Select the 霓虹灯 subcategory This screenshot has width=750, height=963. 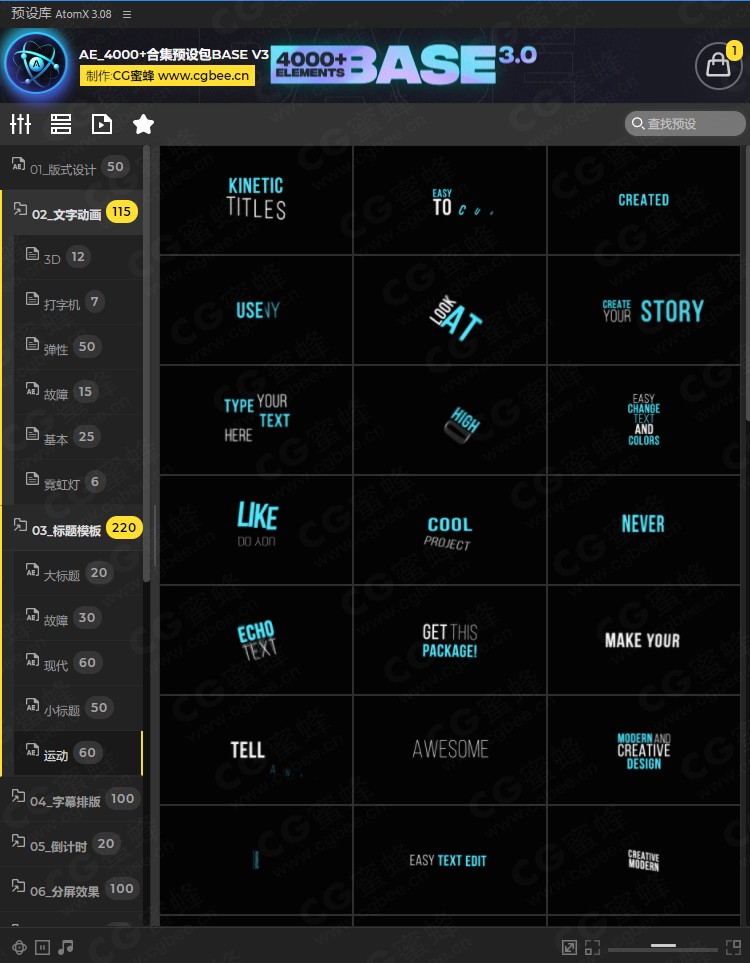78,482
